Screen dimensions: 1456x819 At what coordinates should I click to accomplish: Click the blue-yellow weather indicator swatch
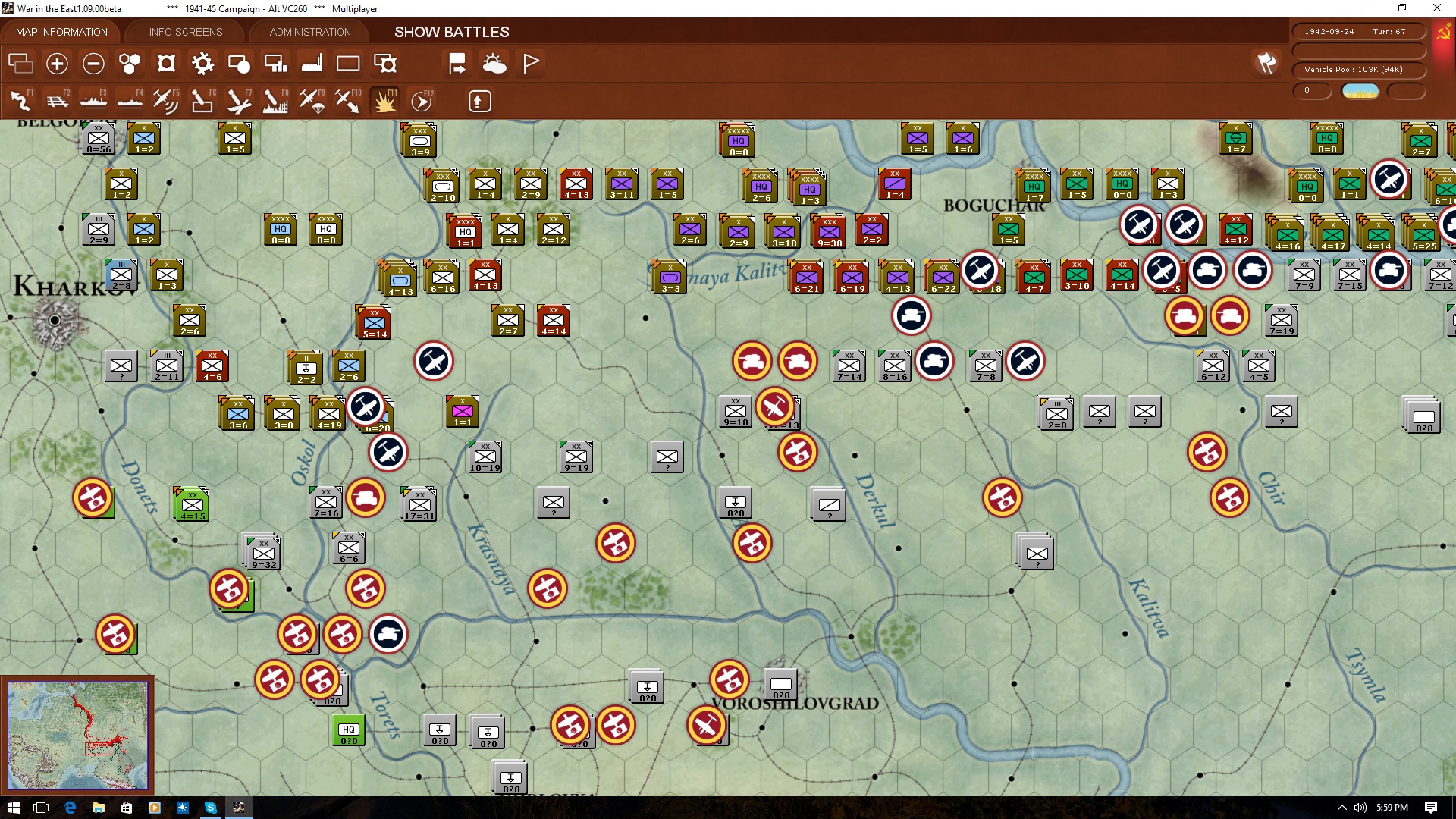point(1360,91)
